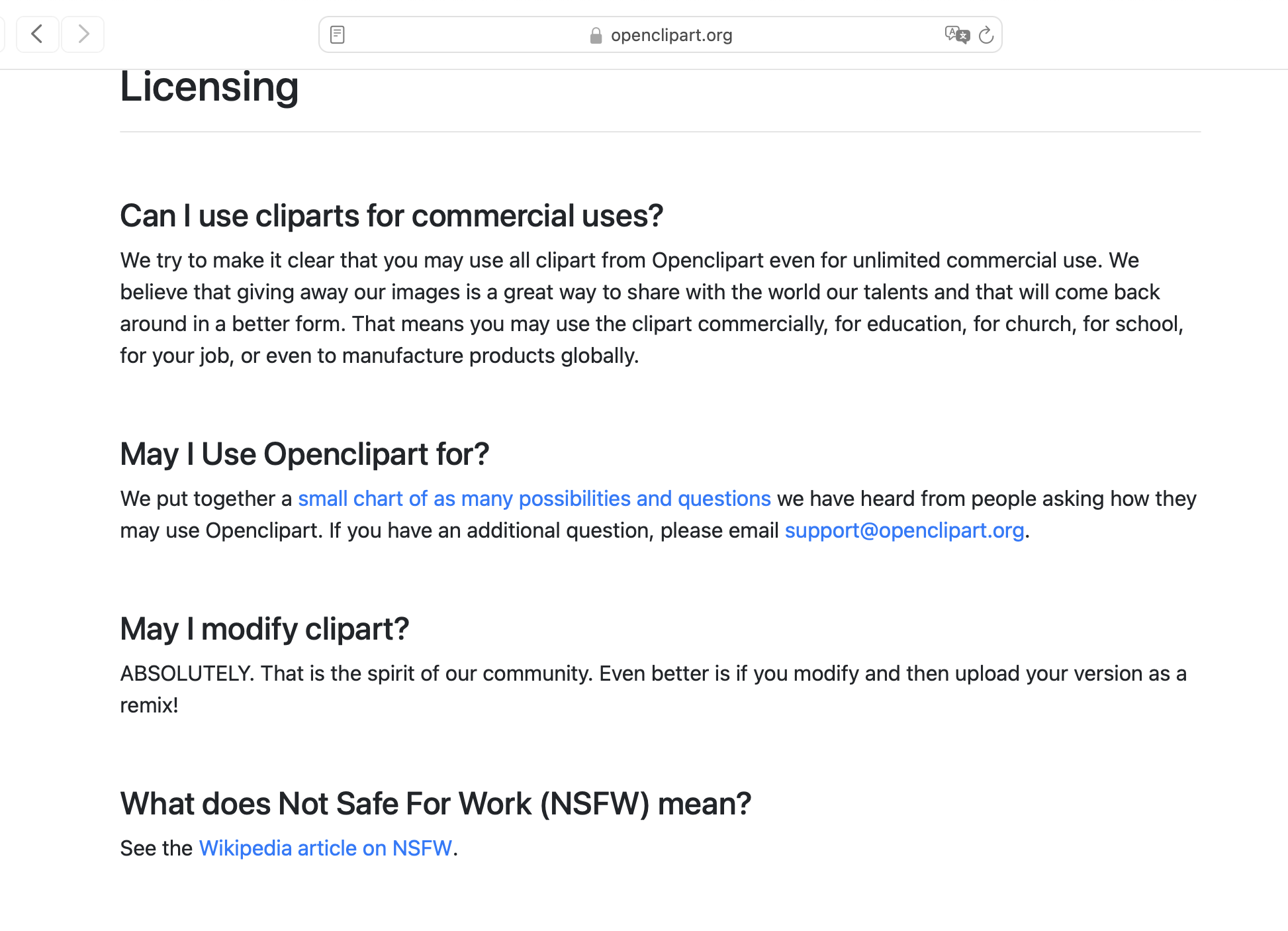Open the page translation icon
This screenshot has width=1288, height=931.
coord(956,34)
